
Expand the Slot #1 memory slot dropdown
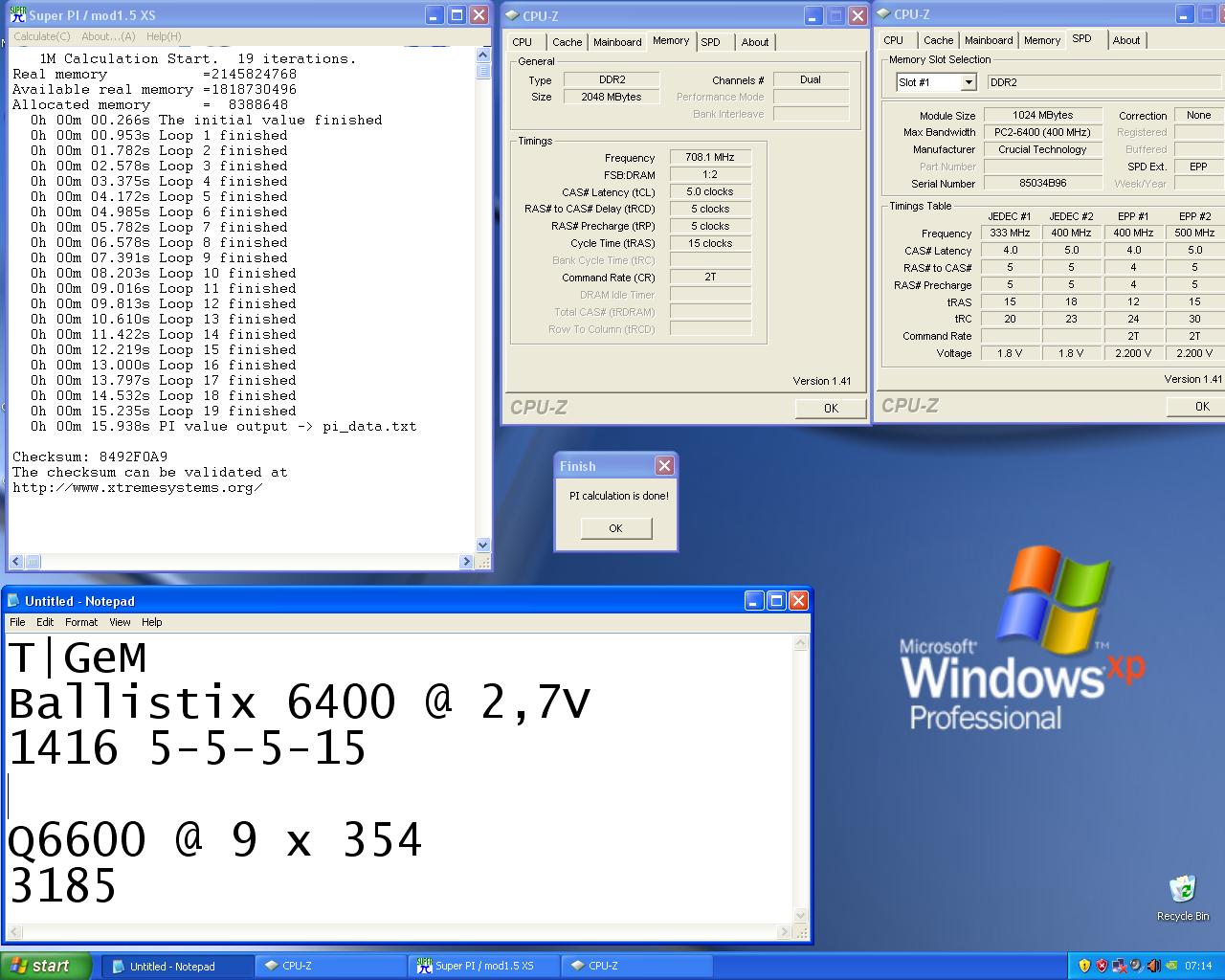969,82
